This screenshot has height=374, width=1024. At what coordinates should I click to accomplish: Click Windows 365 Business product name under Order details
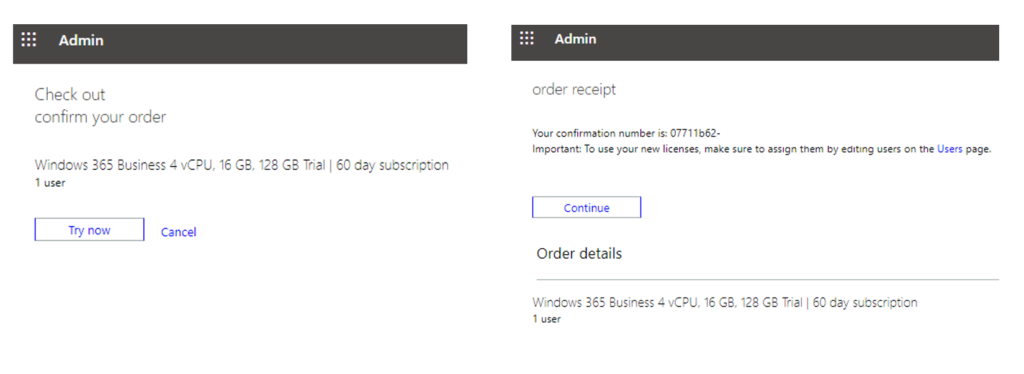(x=725, y=303)
